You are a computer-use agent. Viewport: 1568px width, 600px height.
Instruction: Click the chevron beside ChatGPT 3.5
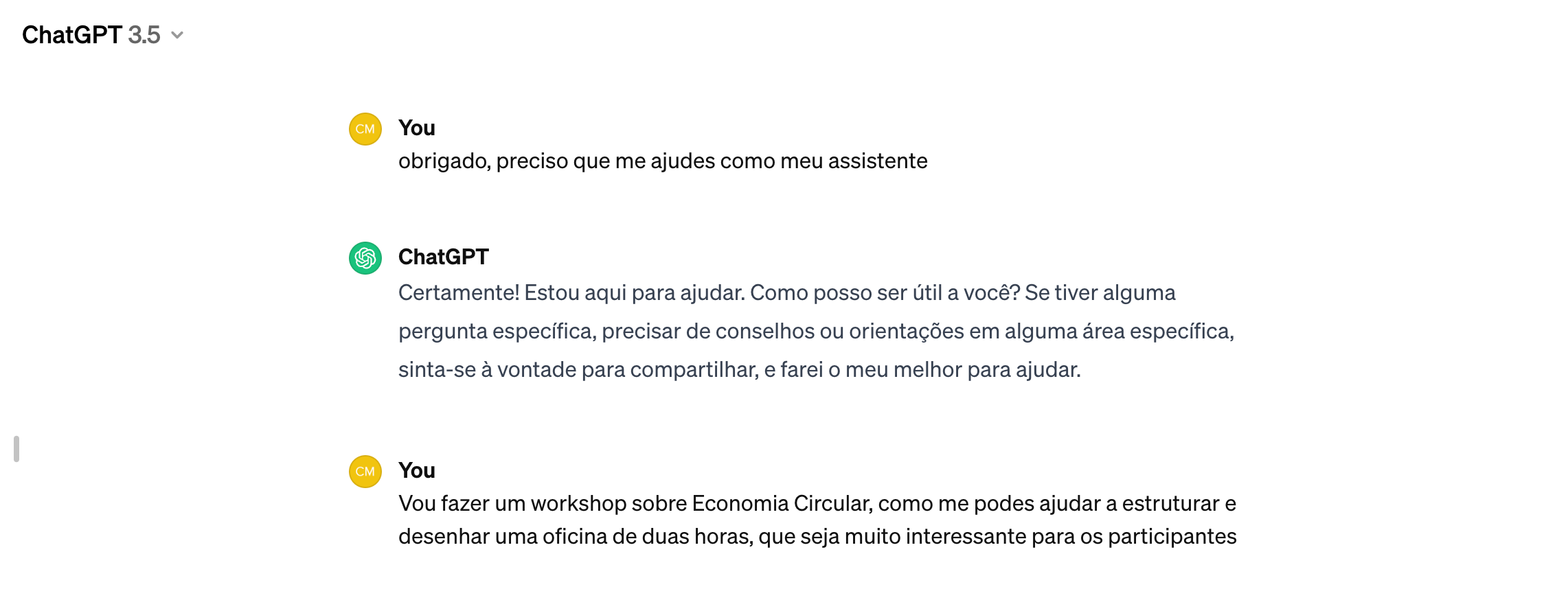(177, 36)
